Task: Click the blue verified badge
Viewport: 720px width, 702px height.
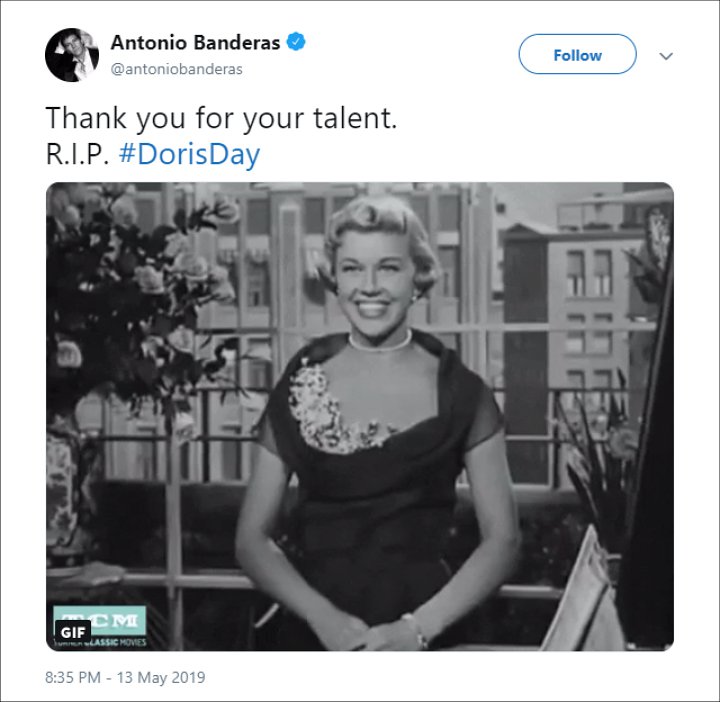Action: click(x=296, y=42)
